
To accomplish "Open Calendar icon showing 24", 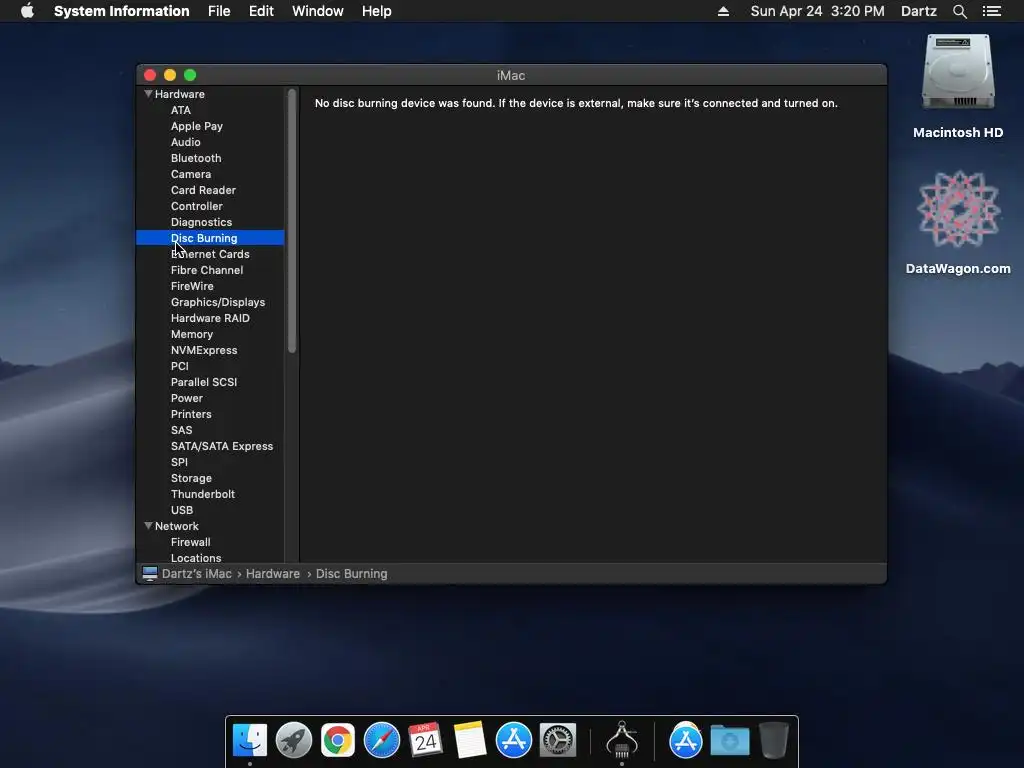I will pos(425,740).
